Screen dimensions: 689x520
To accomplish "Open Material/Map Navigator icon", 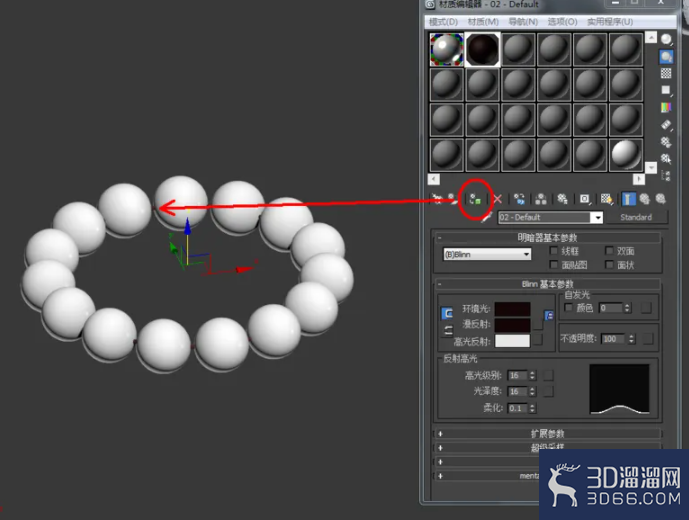I will [666, 176].
